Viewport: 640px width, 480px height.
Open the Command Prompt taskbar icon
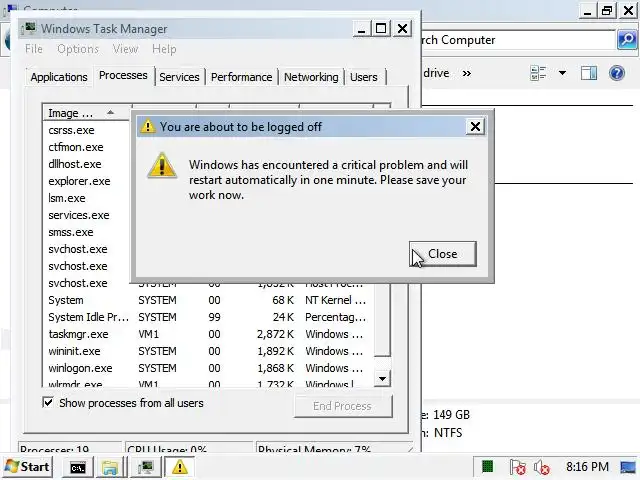tap(78, 467)
